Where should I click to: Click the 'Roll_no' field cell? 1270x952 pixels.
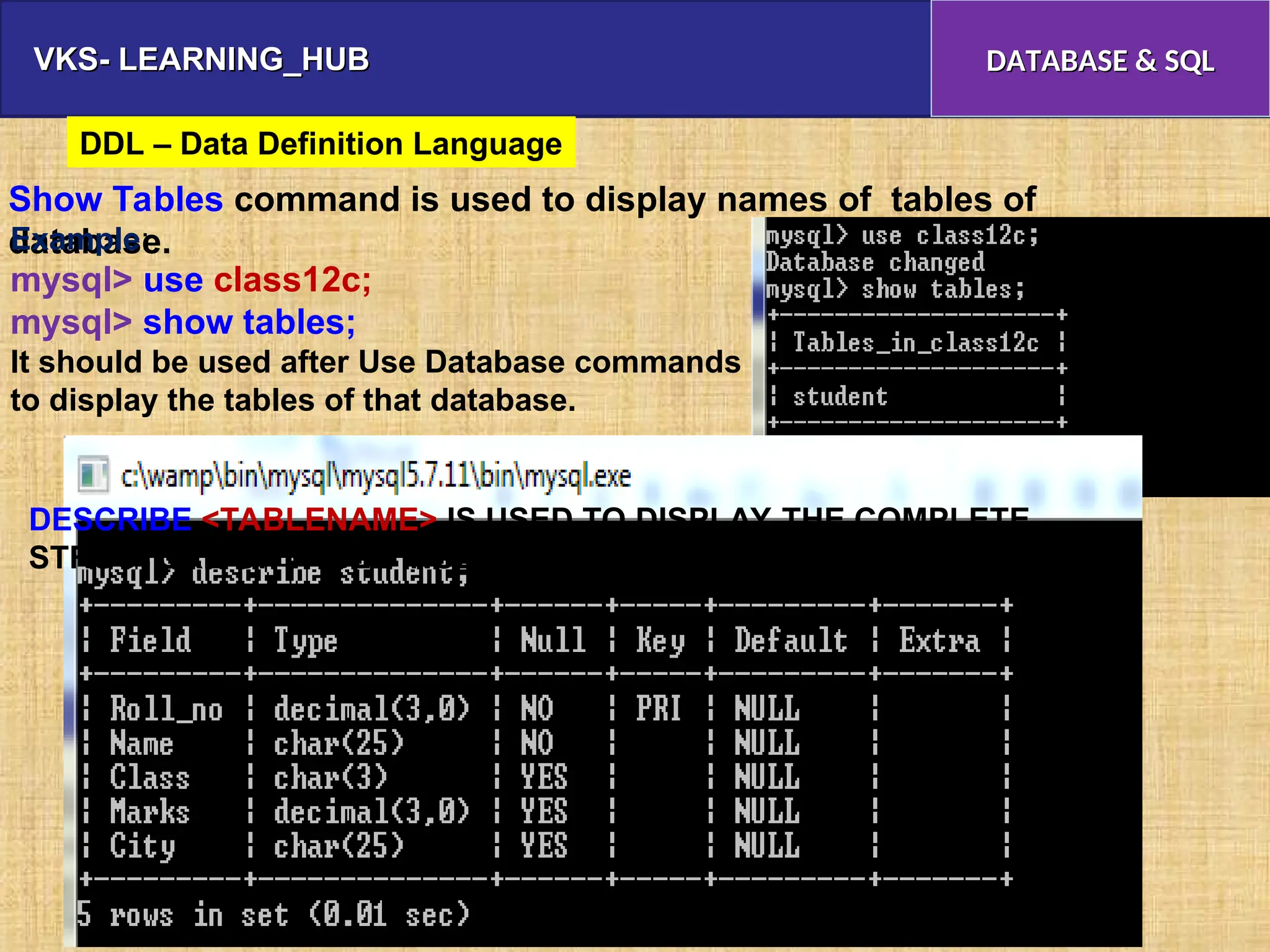[x=166, y=708]
